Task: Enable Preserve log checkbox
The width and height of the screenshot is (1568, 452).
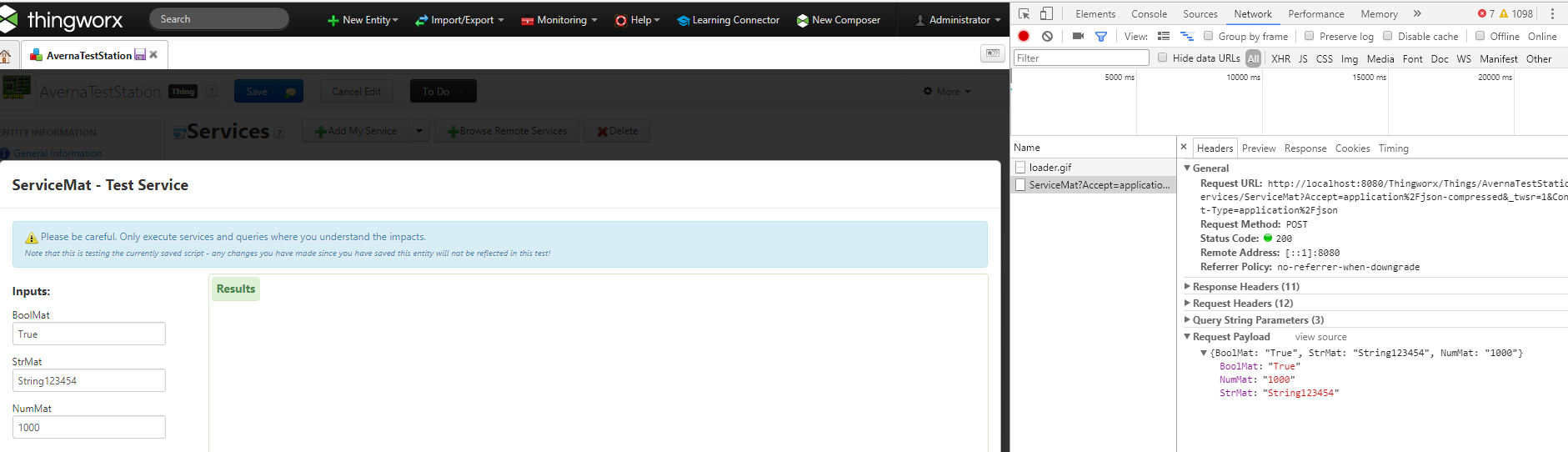Action: point(1310,36)
